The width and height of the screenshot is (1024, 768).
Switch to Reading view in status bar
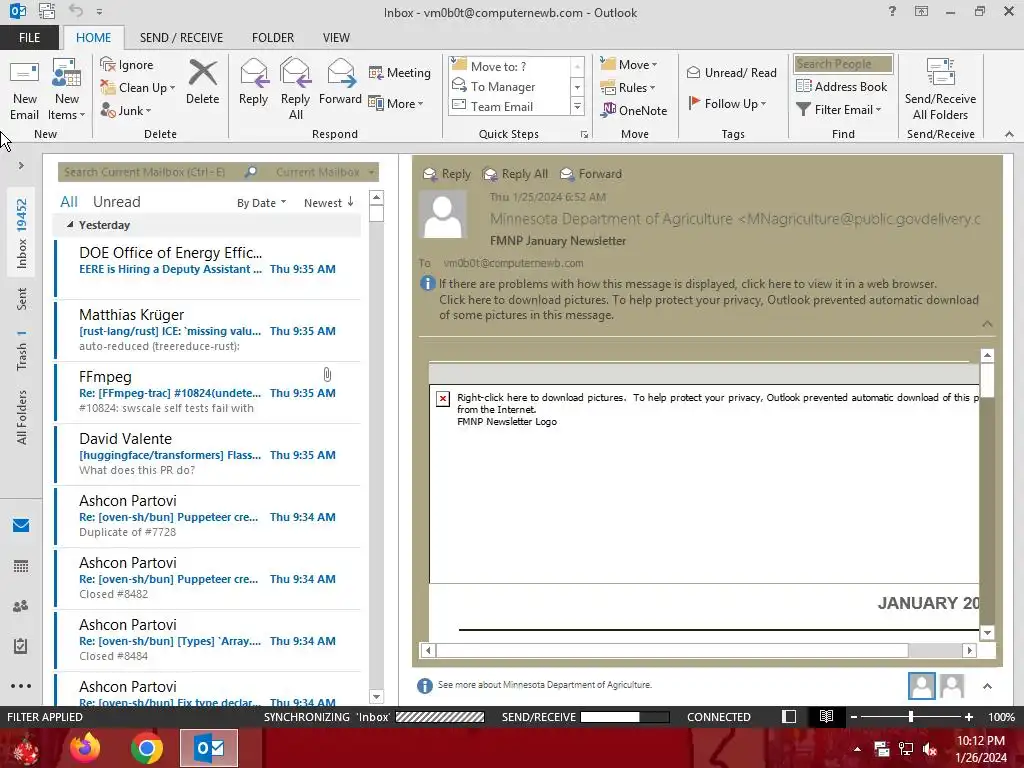826,717
